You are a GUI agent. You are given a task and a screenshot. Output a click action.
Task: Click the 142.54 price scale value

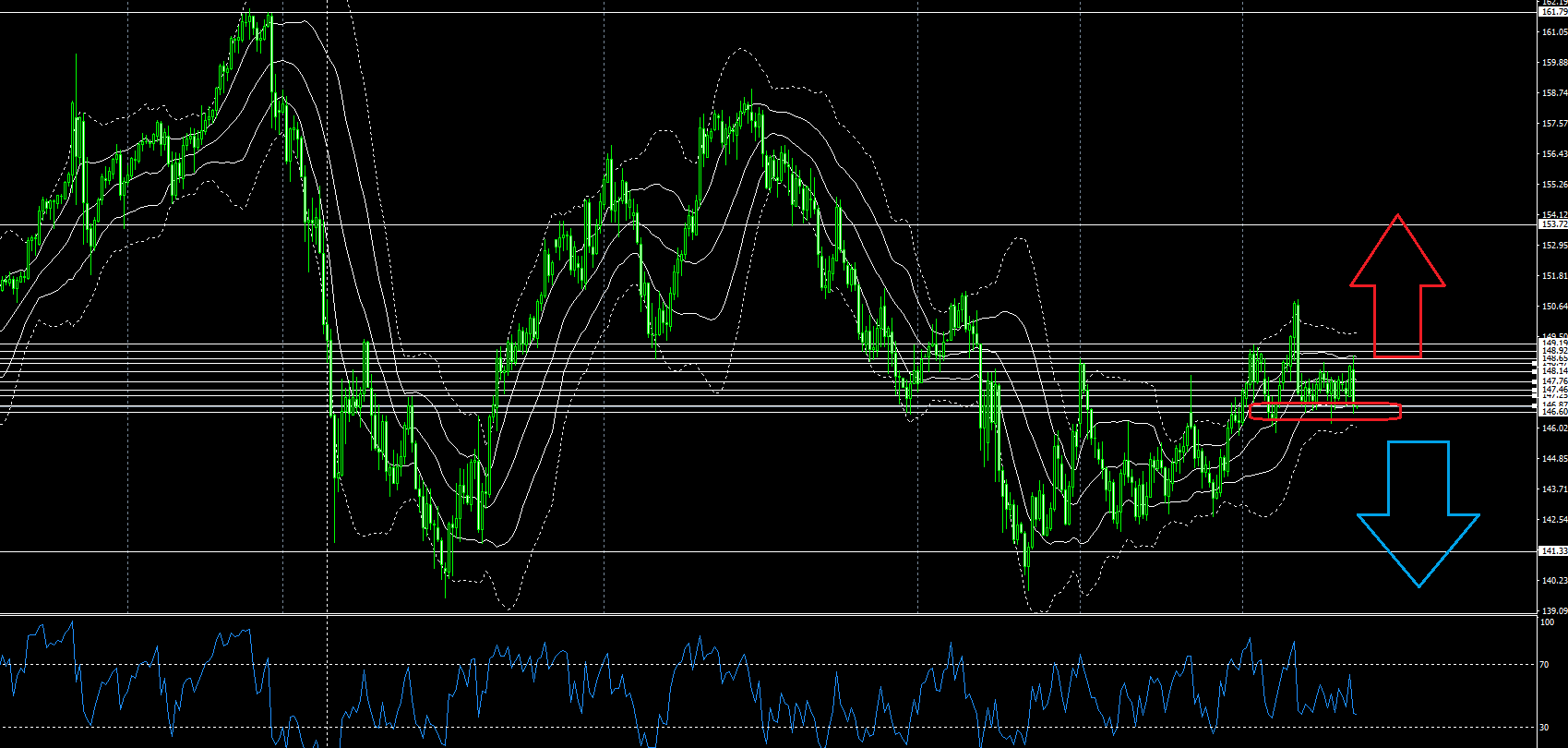[x=1554, y=520]
